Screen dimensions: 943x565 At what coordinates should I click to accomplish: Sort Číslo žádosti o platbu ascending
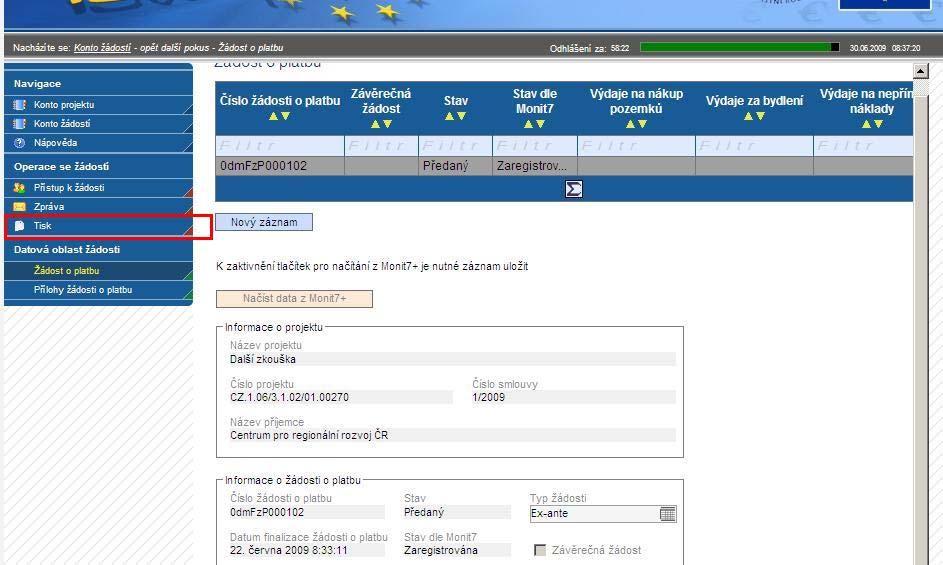(274, 116)
